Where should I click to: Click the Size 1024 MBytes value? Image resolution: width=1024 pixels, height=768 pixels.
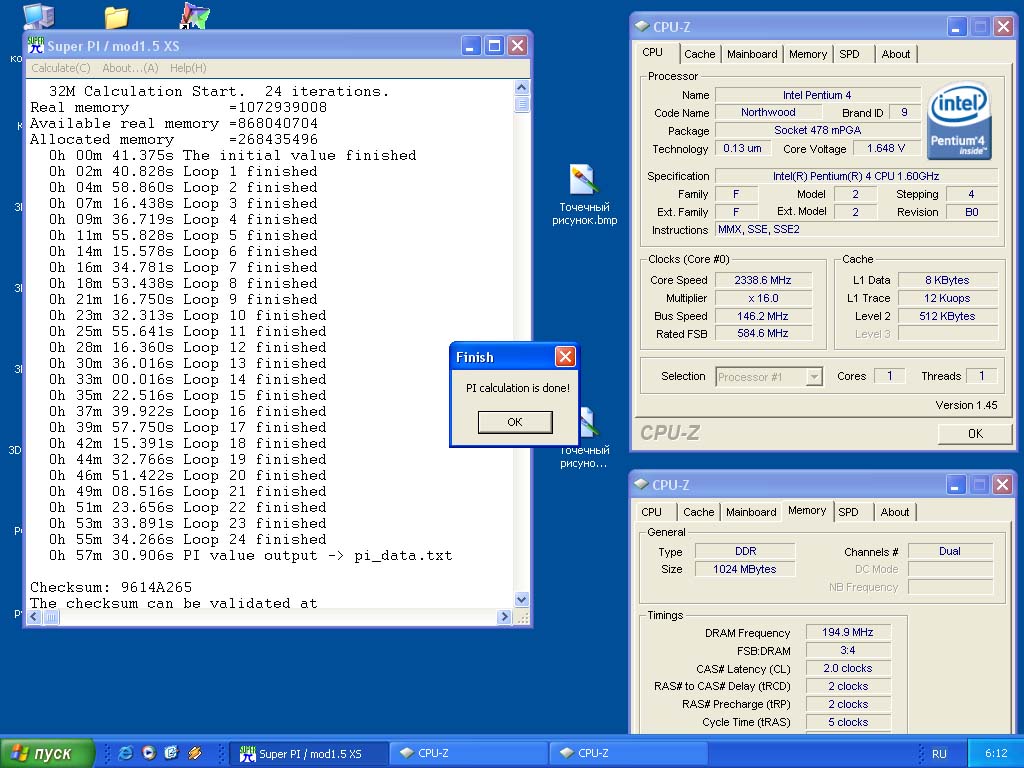coord(744,569)
